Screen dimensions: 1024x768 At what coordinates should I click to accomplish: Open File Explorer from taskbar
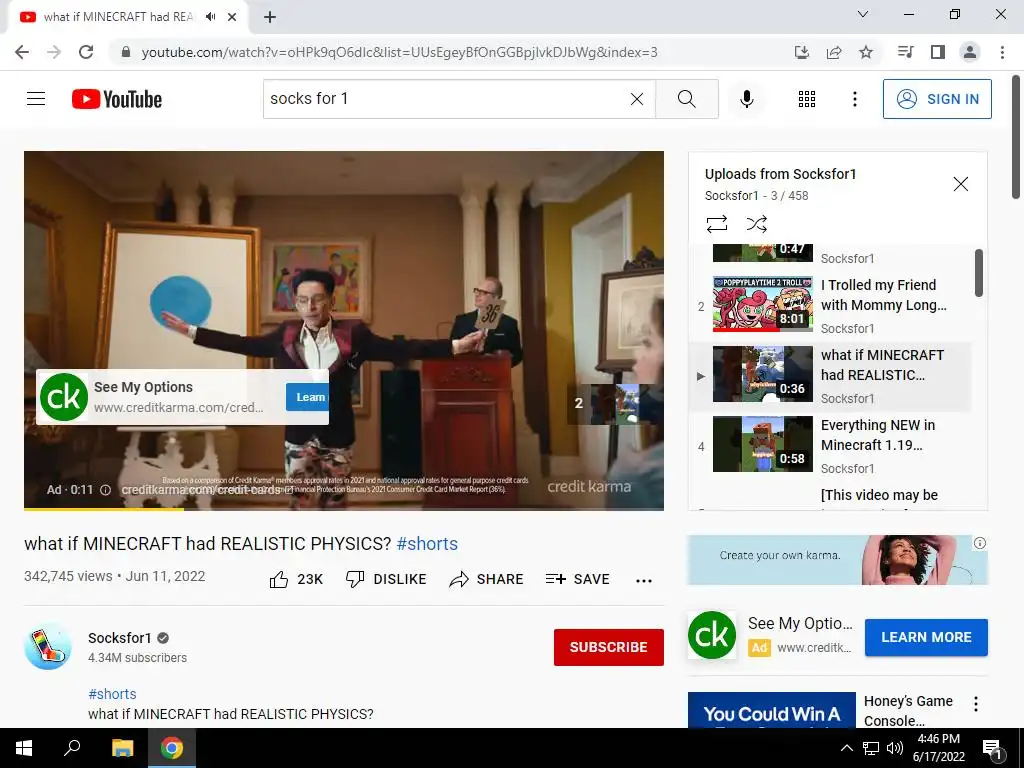coord(122,748)
